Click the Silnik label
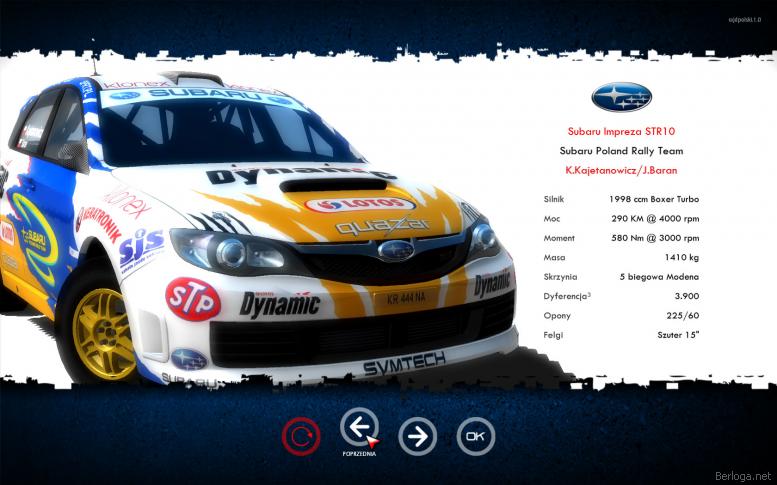 (x=554, y=199)
